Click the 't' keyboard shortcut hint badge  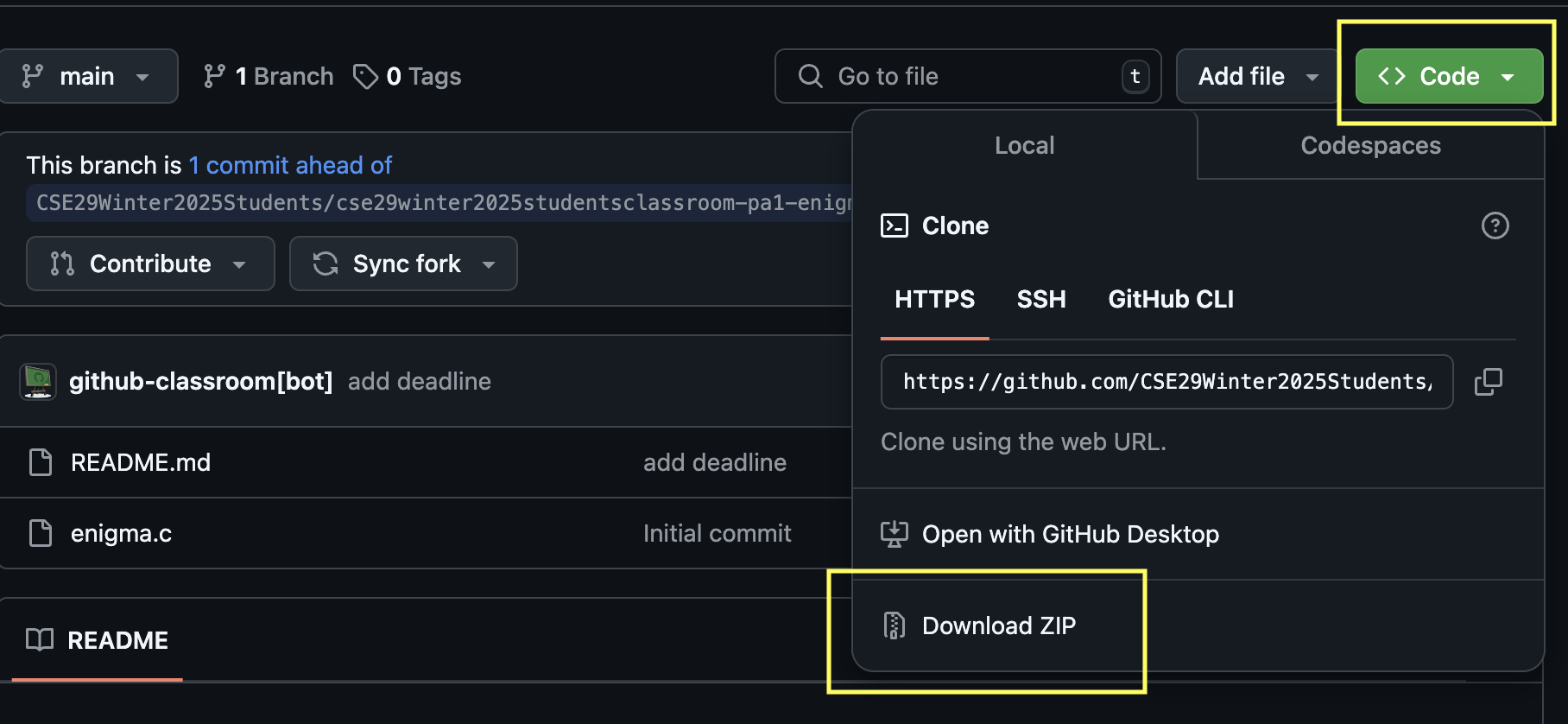1135,76
